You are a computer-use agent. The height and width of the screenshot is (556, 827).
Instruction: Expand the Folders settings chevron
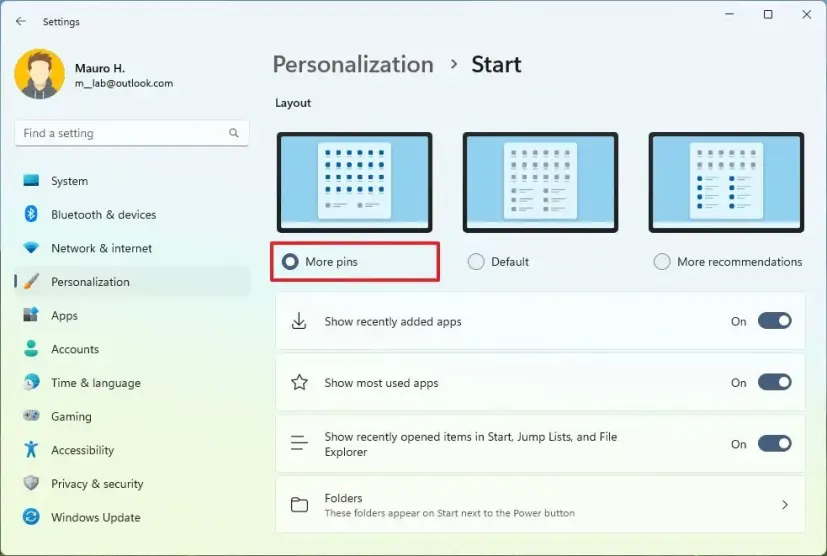tap(785, 505)
